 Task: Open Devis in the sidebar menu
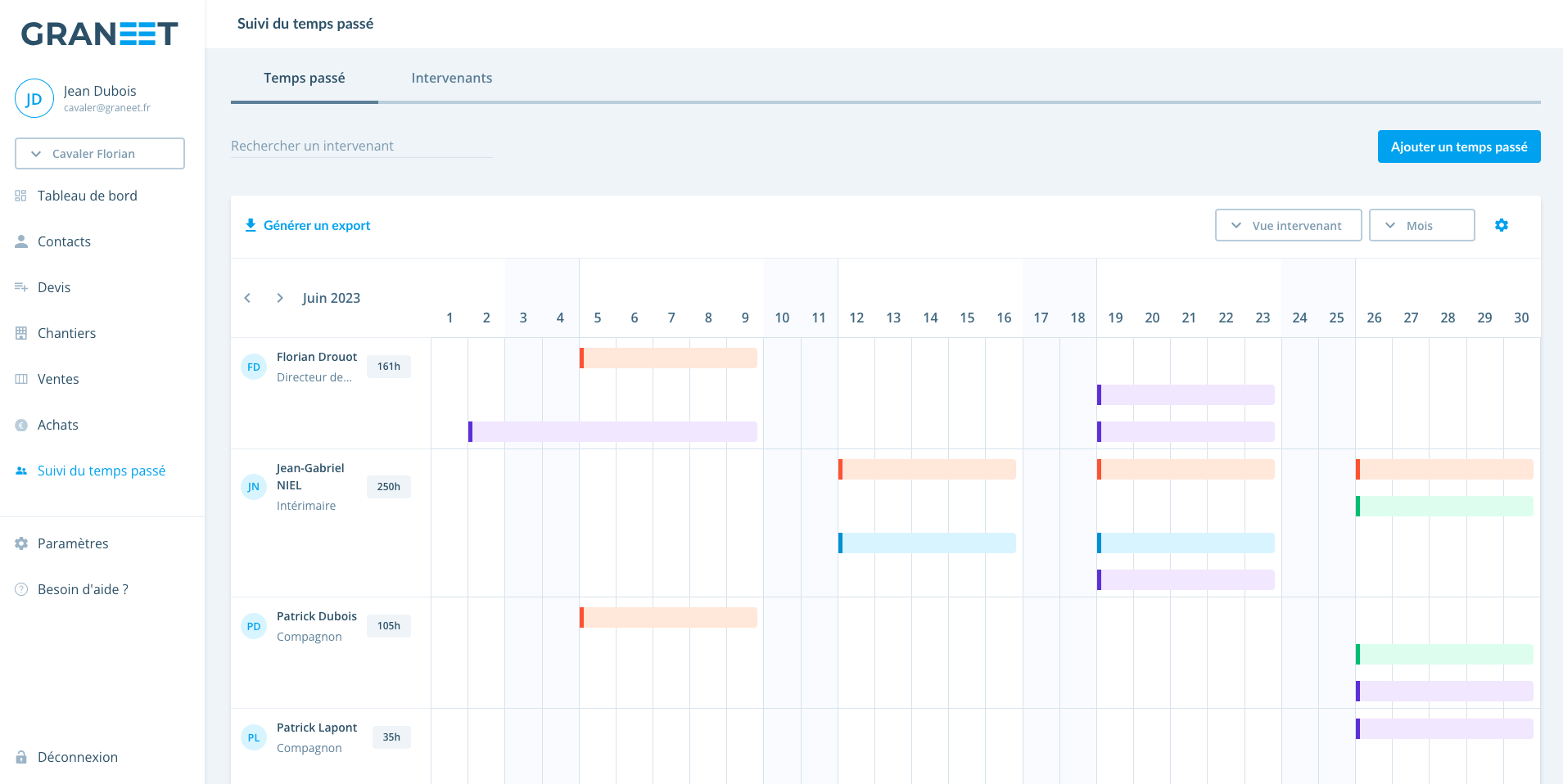pyautogui.click(x=54, y=287)
